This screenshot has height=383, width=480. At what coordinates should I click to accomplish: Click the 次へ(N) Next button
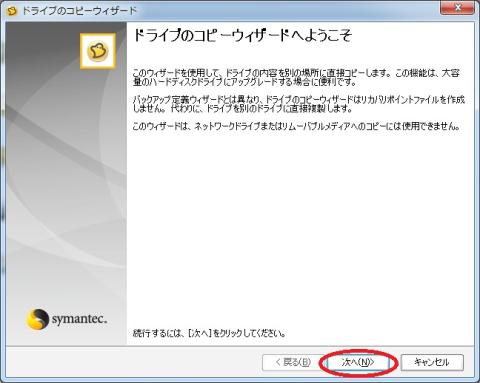[358, 362]
